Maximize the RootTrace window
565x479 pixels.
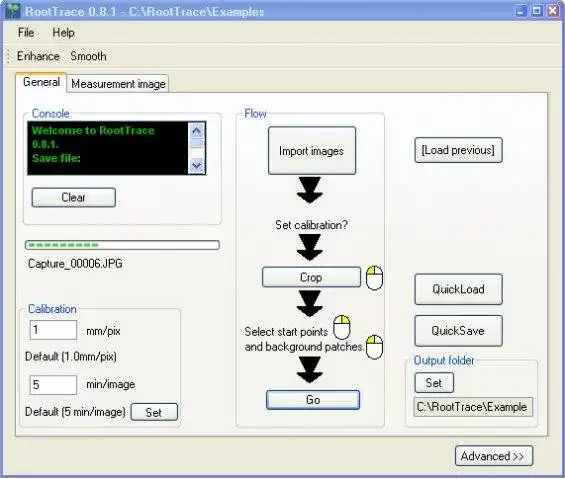(537, 10)
